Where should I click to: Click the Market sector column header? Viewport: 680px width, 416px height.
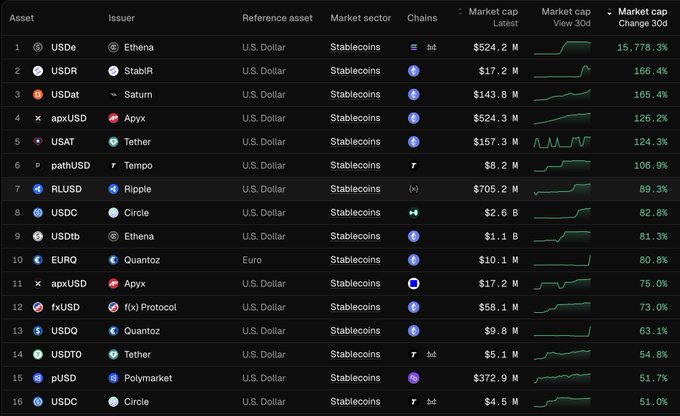click(360, 18)
